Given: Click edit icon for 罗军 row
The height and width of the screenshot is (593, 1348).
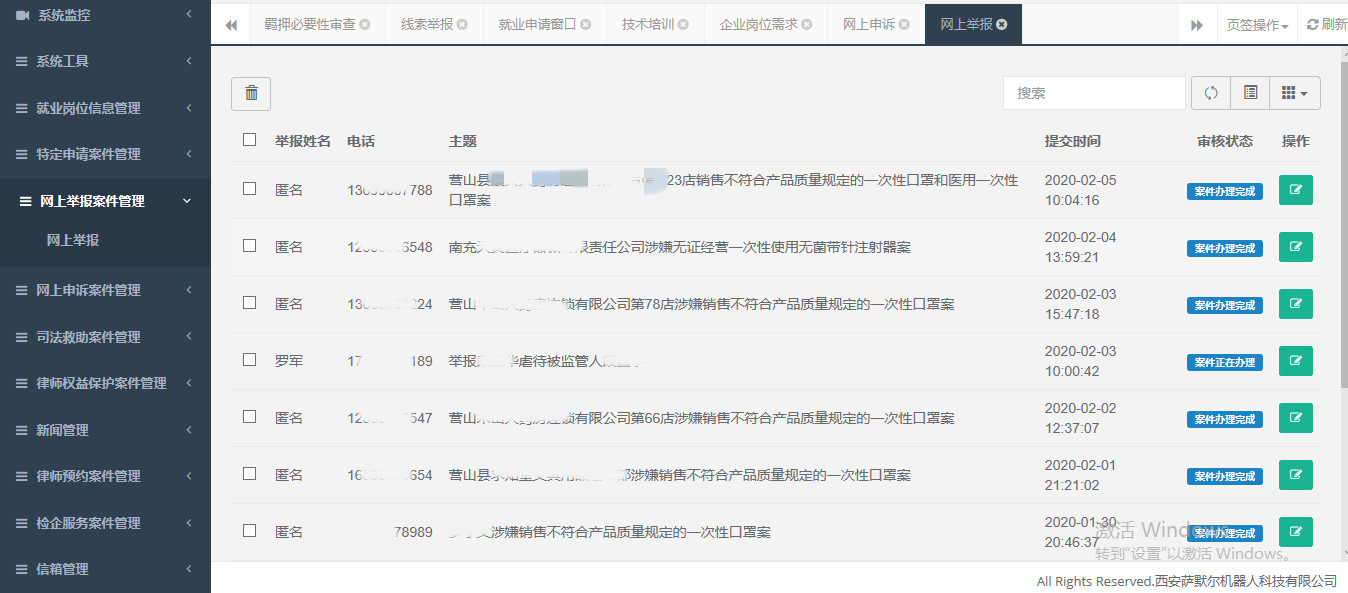Looking at the screenshot, I should coord(1295,361).
